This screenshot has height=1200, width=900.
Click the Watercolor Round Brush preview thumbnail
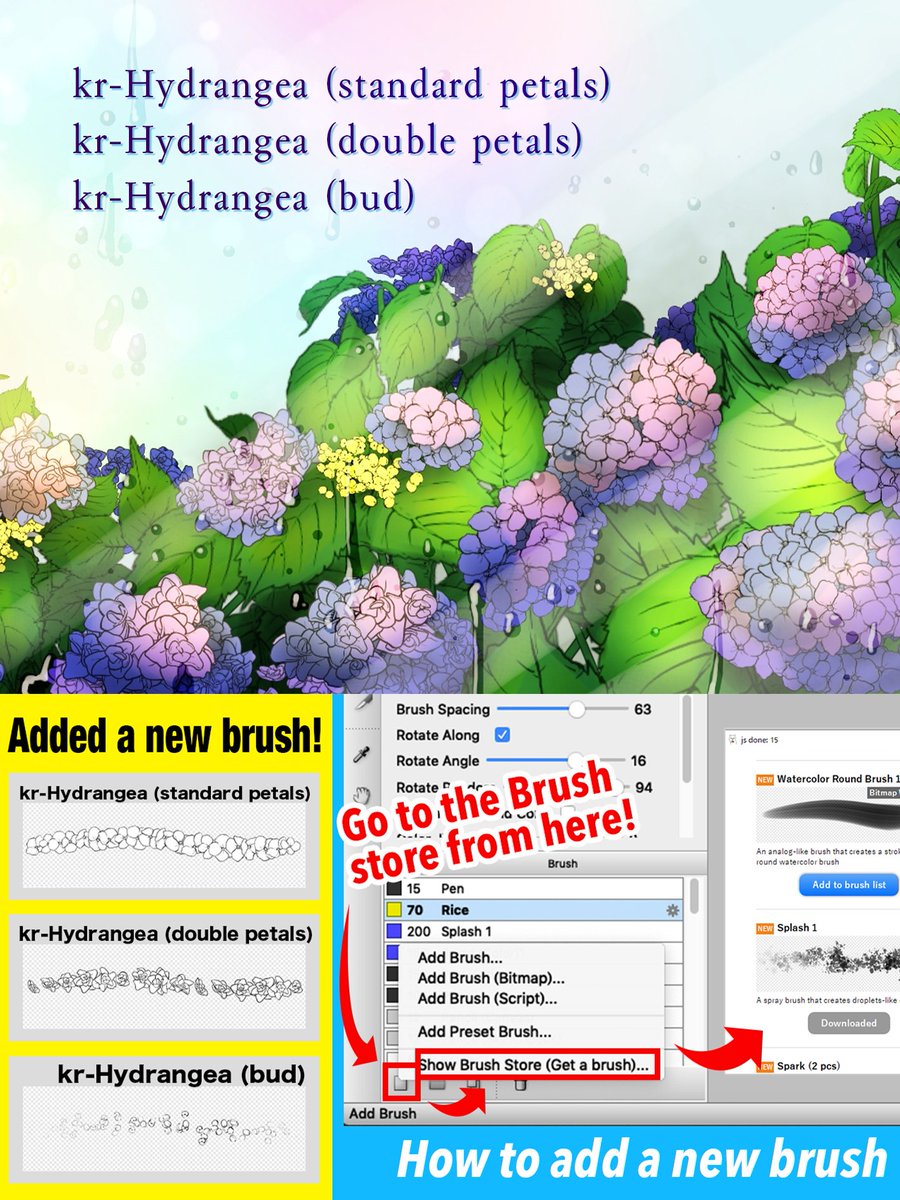[828, 815]
